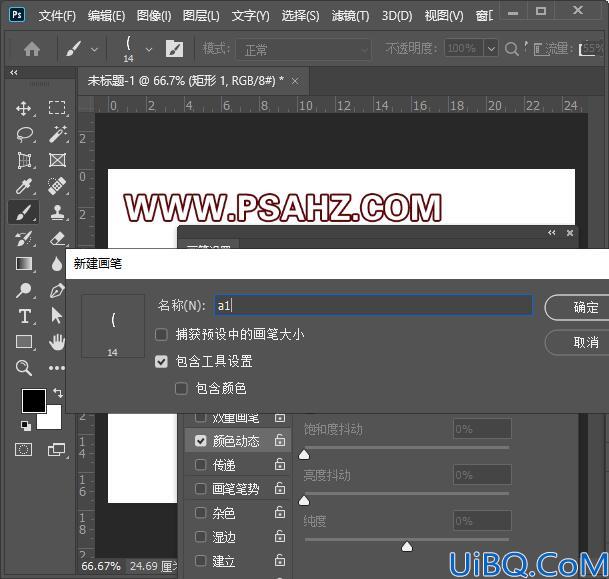609x579 pixels.
Task: Click the zoom percentage 66.67% field
Action: point(101,566)
